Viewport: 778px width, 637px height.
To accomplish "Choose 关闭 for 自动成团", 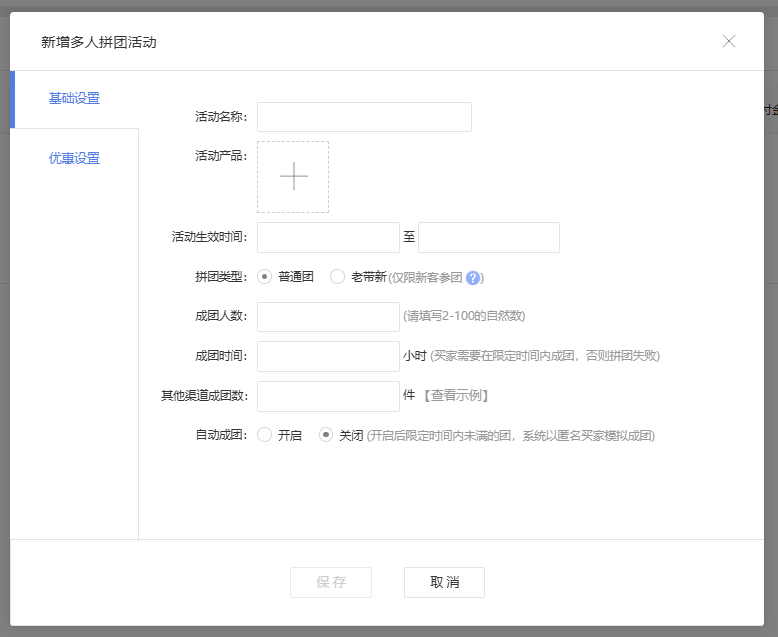I will (x=325, y=435).
